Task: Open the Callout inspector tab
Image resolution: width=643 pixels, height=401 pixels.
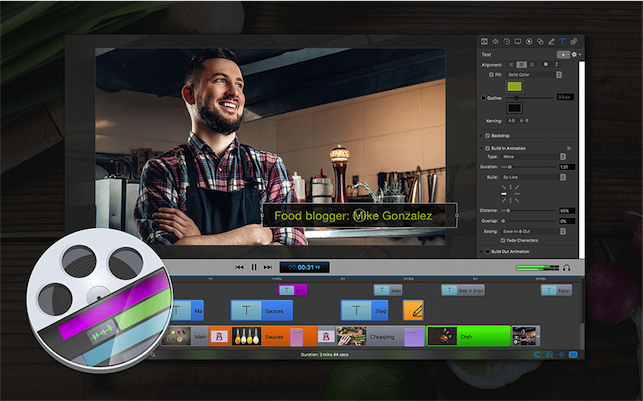Action: (529, 41)
